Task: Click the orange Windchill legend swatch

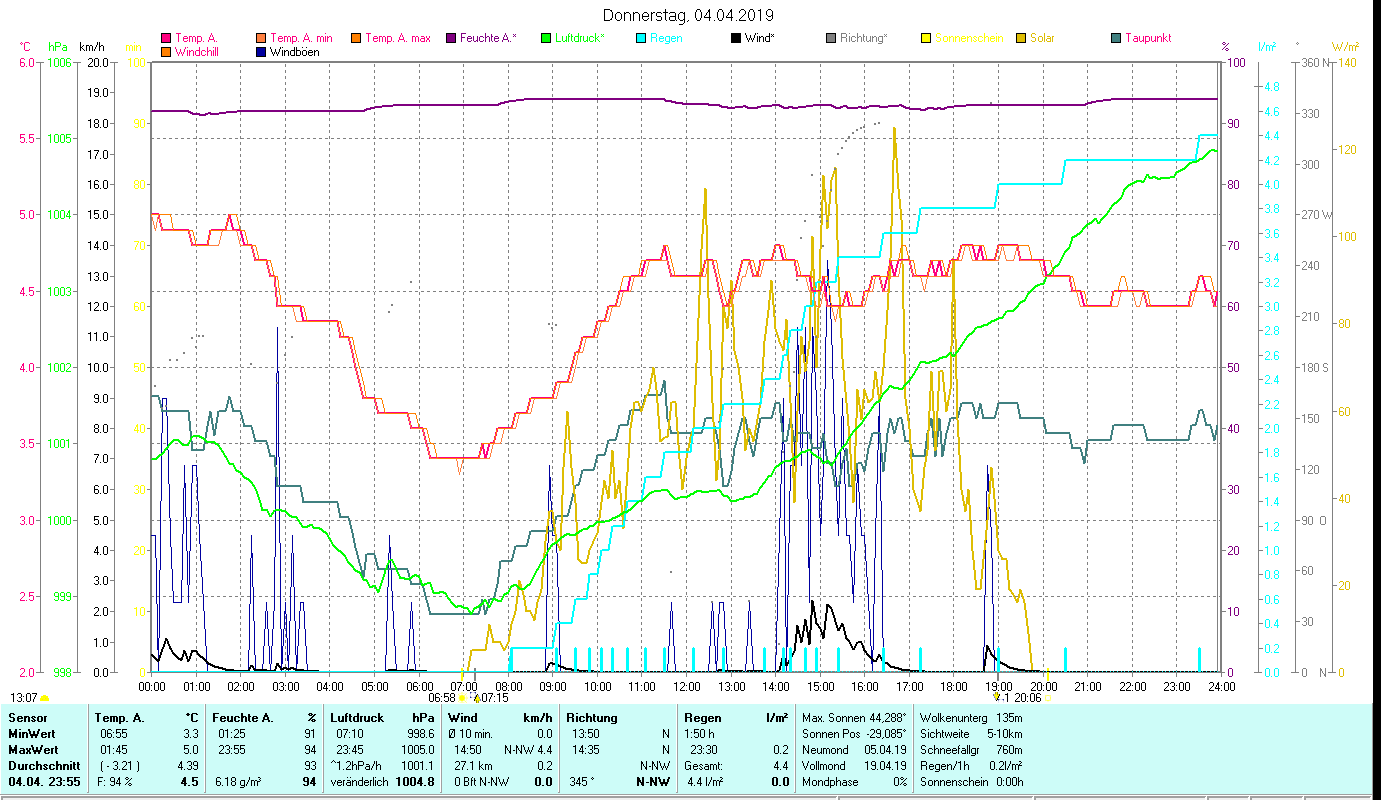Action: pos(165,52)
